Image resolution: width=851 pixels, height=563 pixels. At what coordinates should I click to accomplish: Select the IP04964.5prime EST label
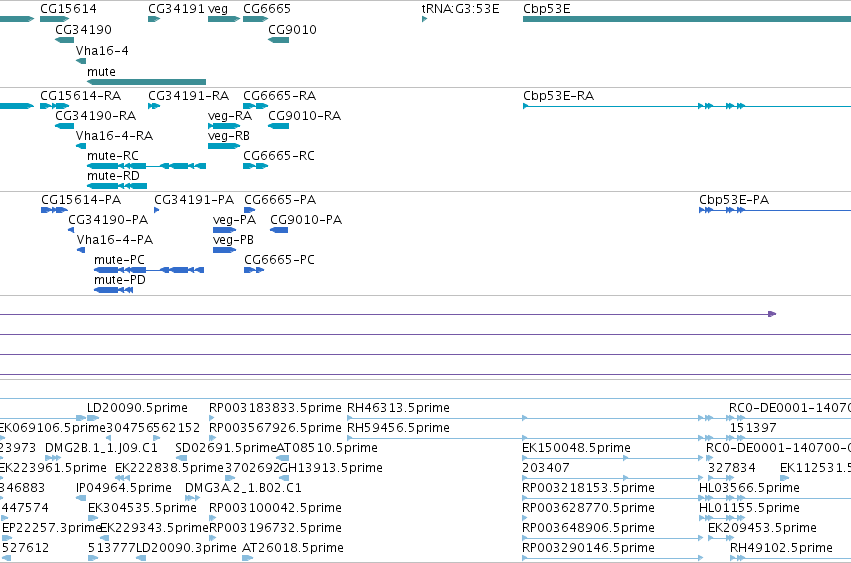pos(124,488)
